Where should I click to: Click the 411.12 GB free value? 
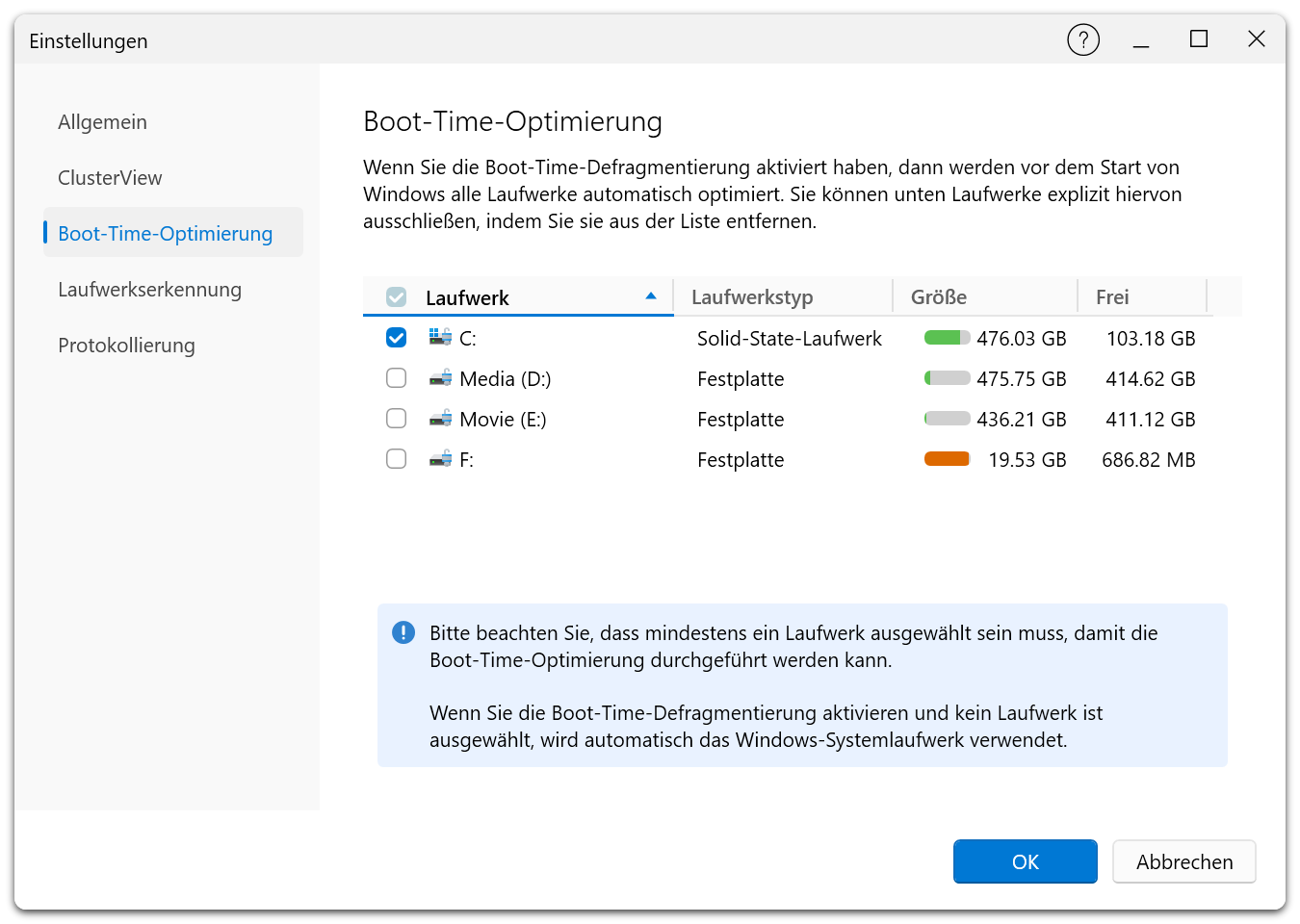[x=1151, y=420]
